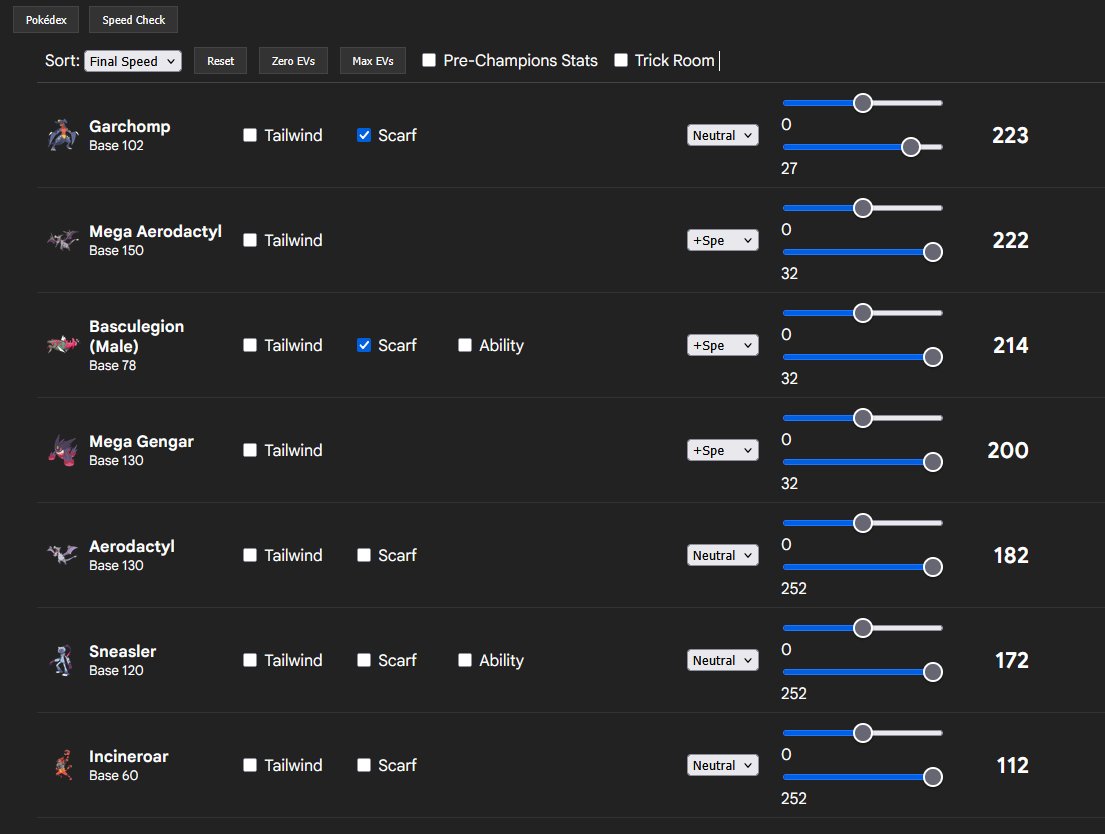Uncheck Scarf for Garchomp
The width and height of the screenshot is (1105, 834).
pyautogui.click(x=364, y=135)
